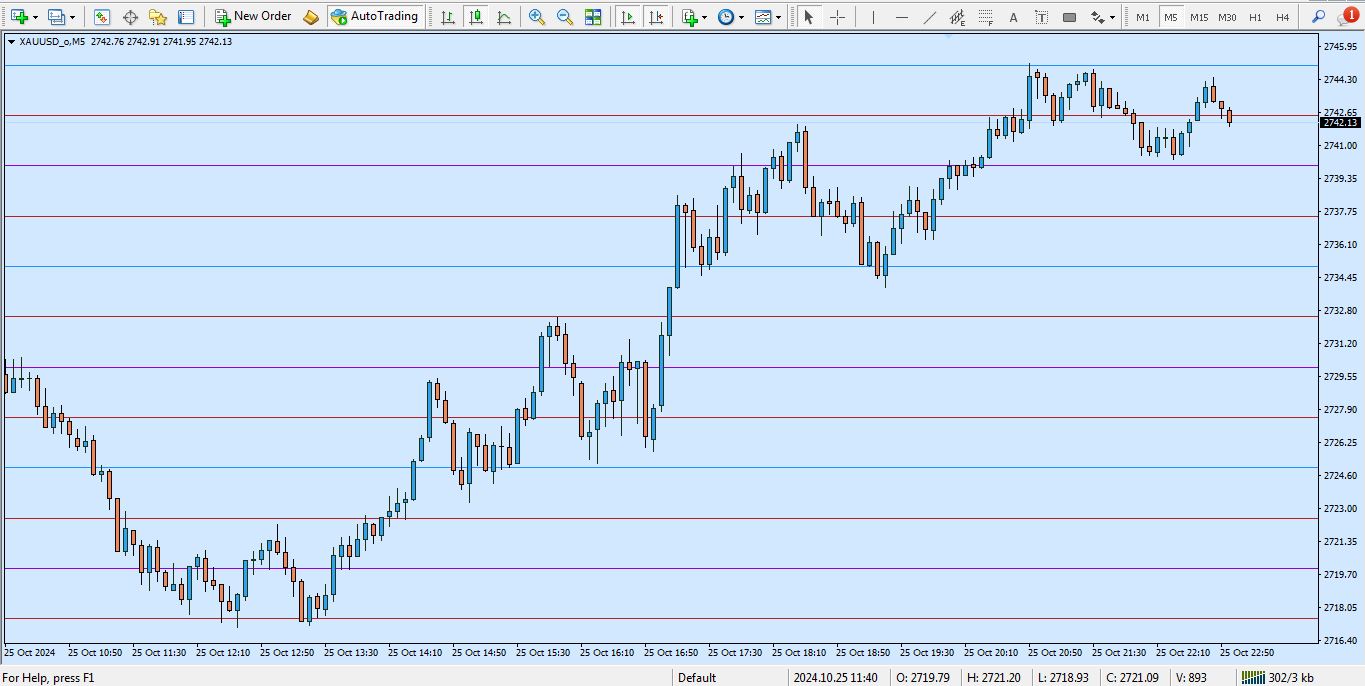Click the Templates icon

coord(764,17)
